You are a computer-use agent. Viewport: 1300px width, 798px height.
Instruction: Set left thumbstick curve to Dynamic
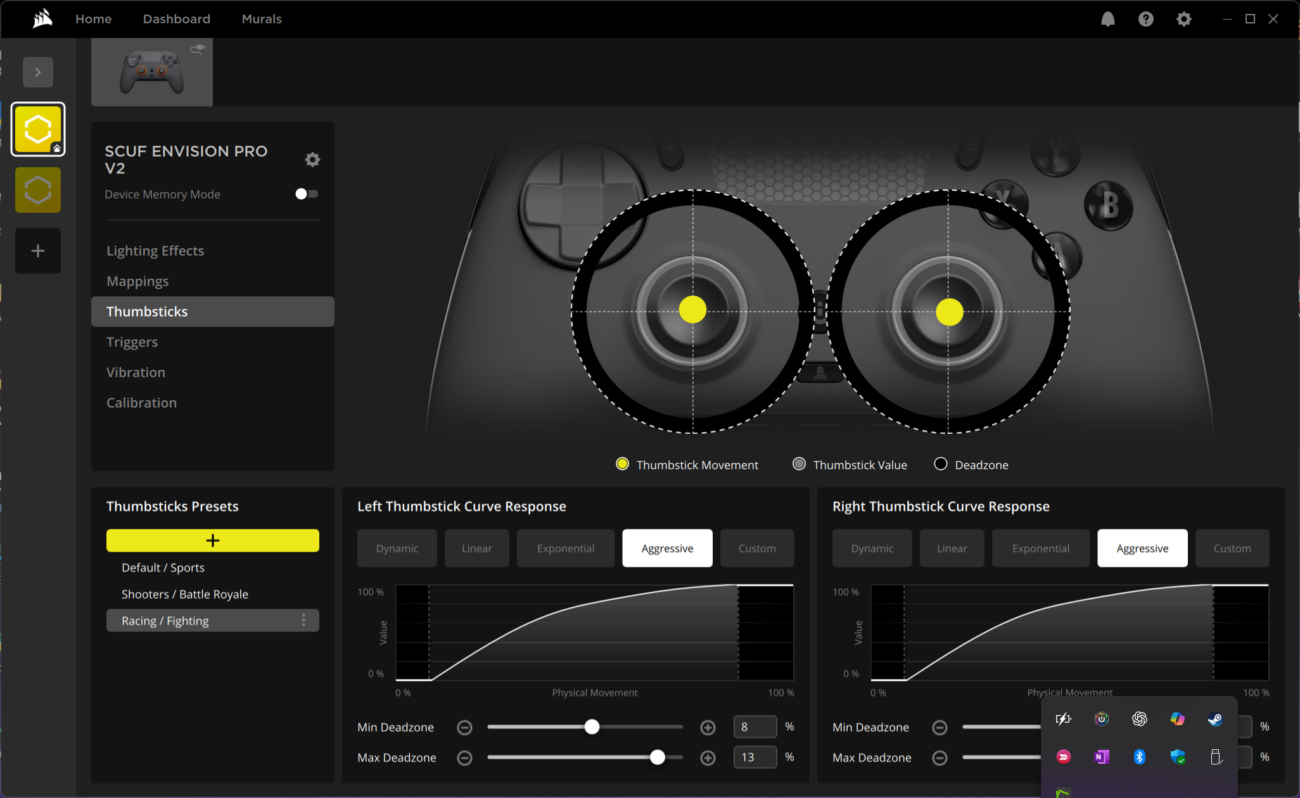(397, 548)
